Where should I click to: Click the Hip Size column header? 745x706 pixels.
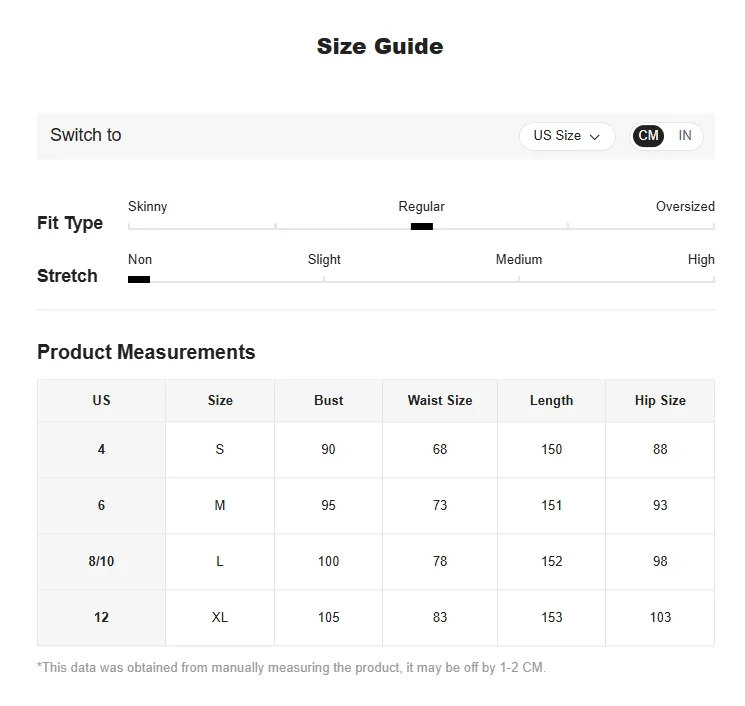pos(660,400)
